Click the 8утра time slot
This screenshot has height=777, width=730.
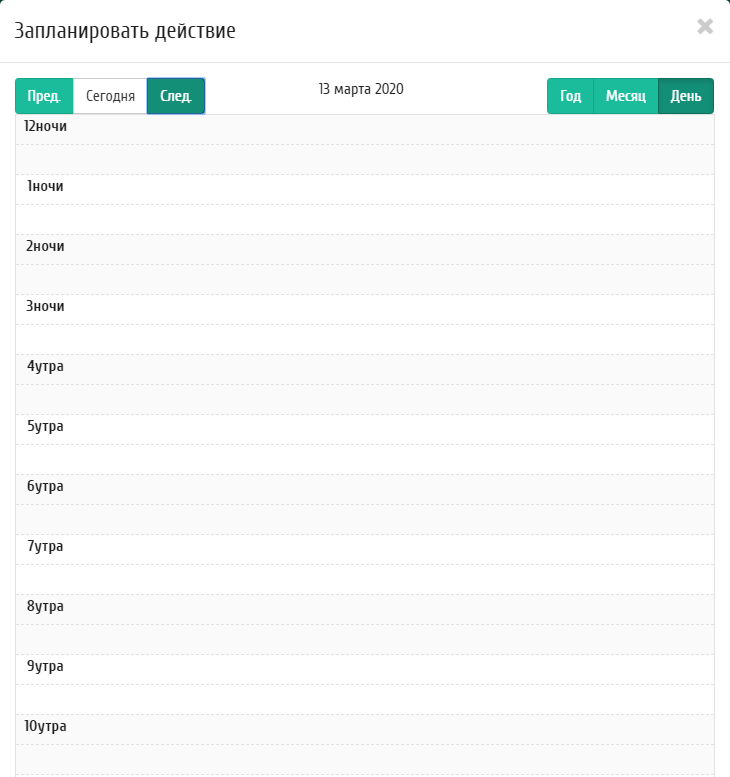coord(365,610)
